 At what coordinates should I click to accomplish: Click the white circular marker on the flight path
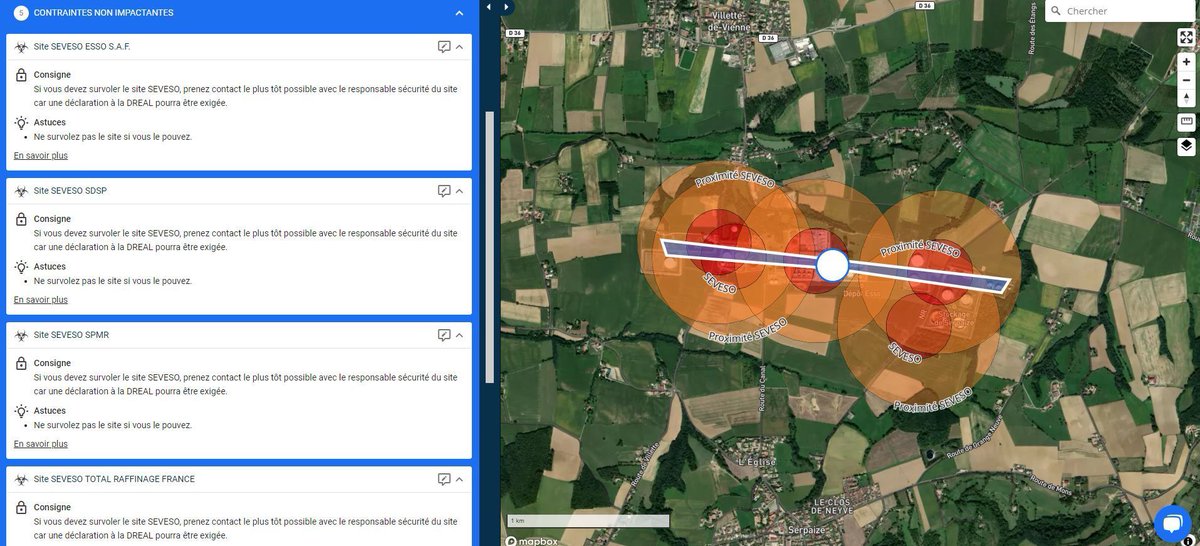click(832, 265)
